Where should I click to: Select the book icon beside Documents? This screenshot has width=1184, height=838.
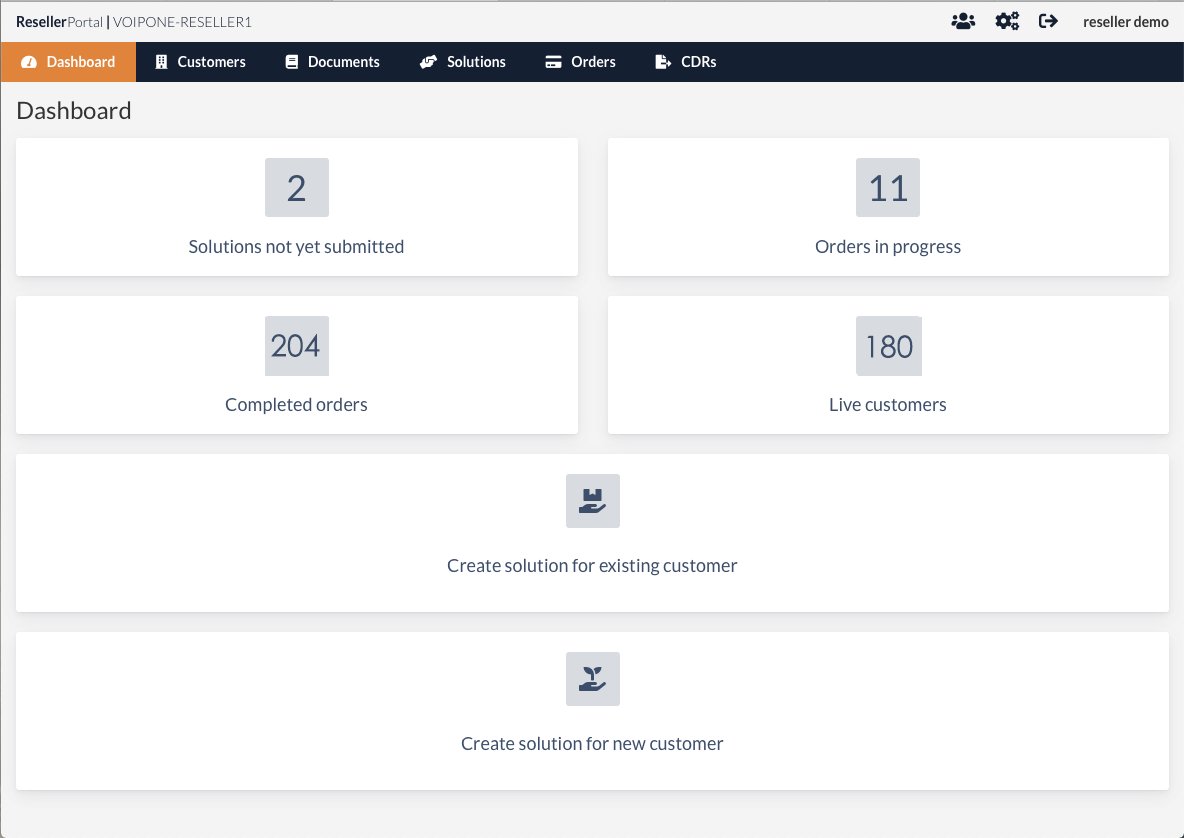pyautogui.click(x=291, y=61)
